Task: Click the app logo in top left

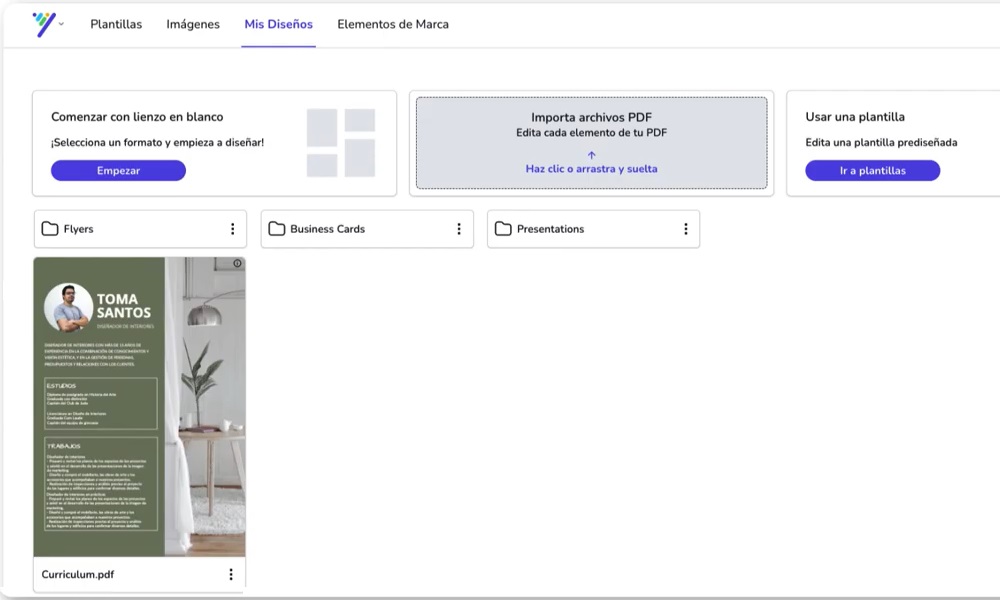Action: click(x=42, y=23)
